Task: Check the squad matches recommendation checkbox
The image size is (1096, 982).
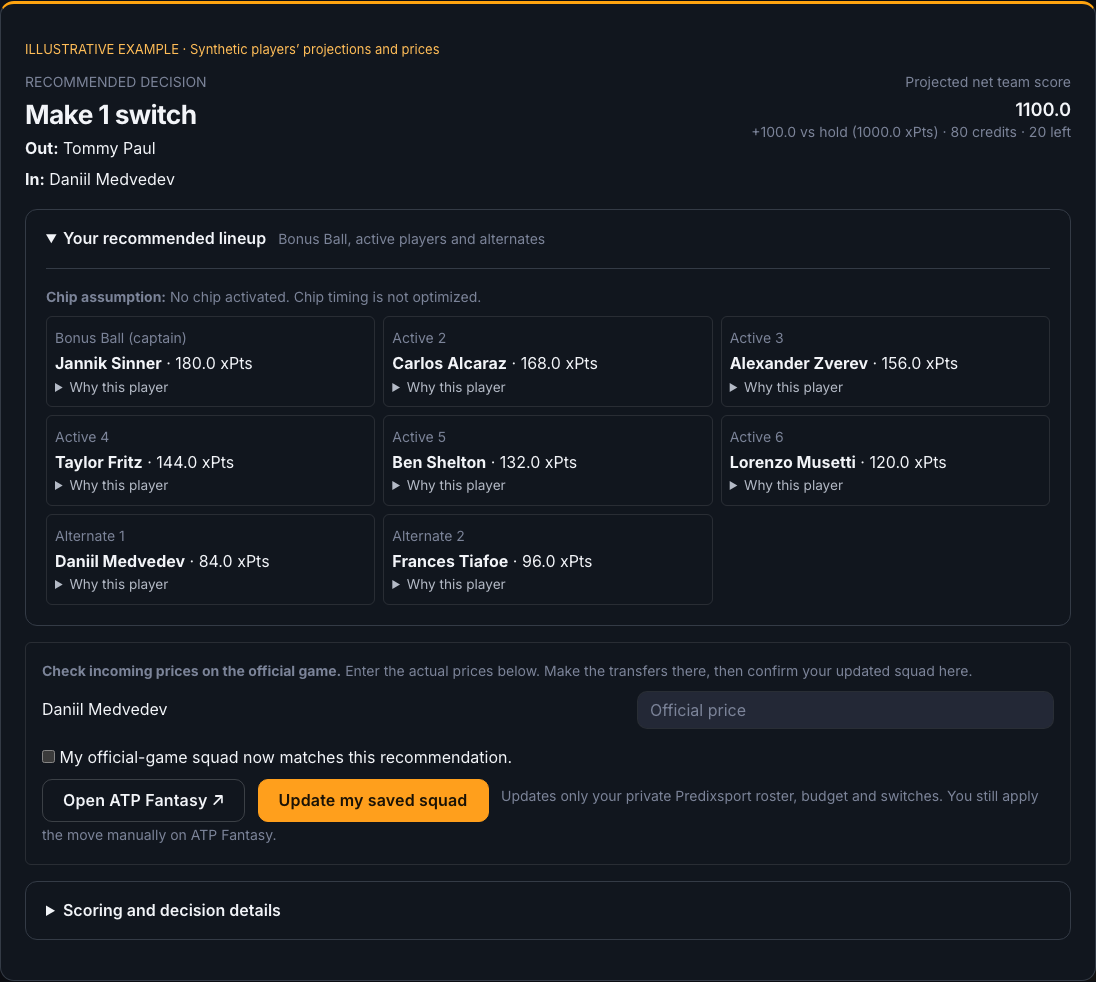Action: pos(48,757)
